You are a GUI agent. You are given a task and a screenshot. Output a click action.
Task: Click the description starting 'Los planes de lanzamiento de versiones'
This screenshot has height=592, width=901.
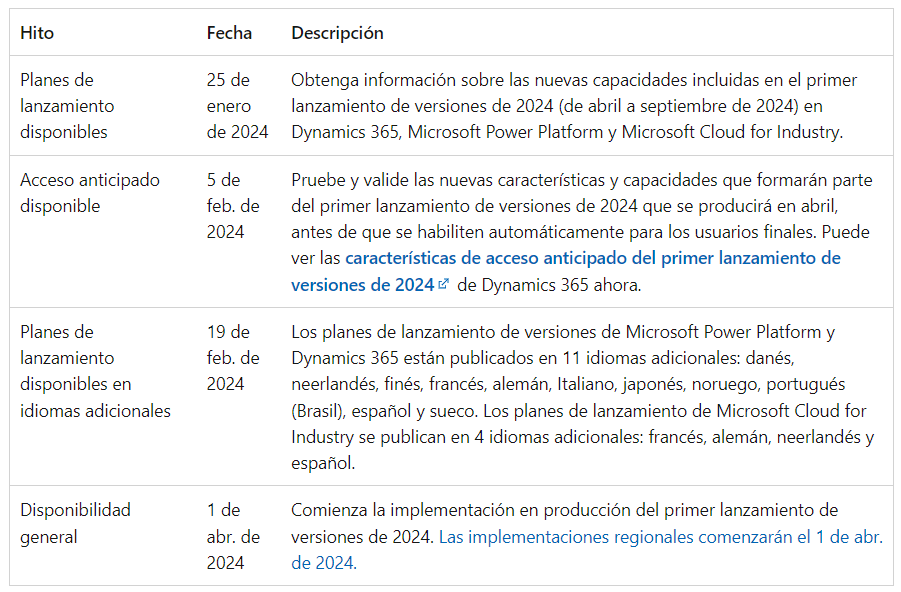pyautogui.click(x=562, y=332)
